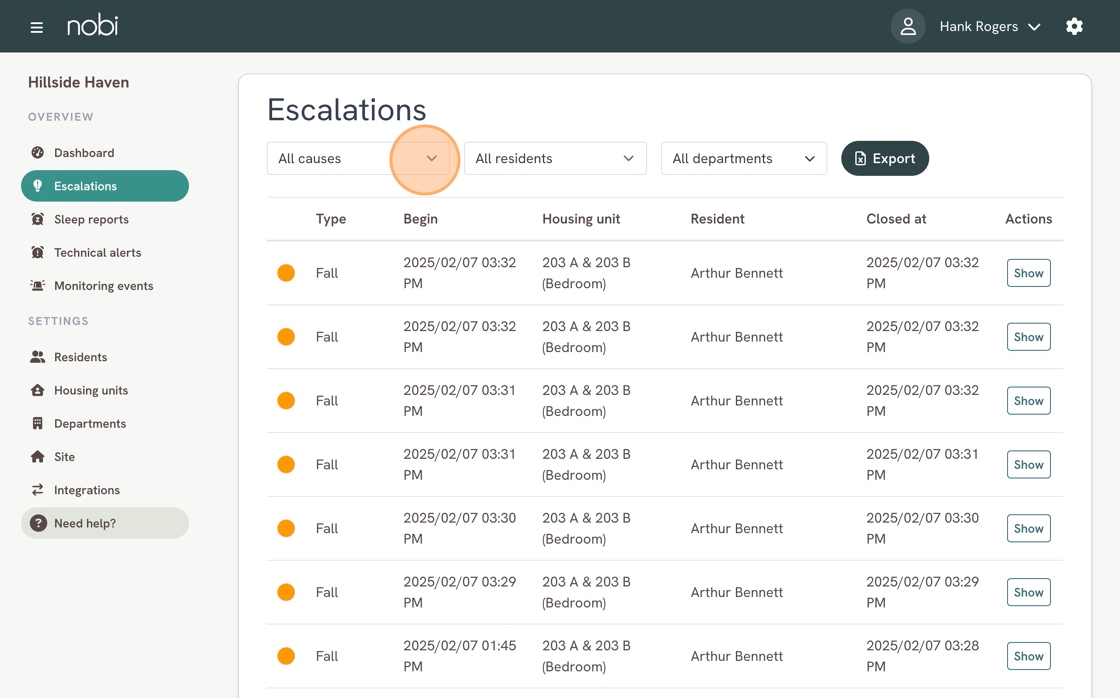This screenshot has width=1120, height=698.
Task: Click closed time 2025/02/07 03:28 PM
Action: pyautogui.click(x=922, y=656)
